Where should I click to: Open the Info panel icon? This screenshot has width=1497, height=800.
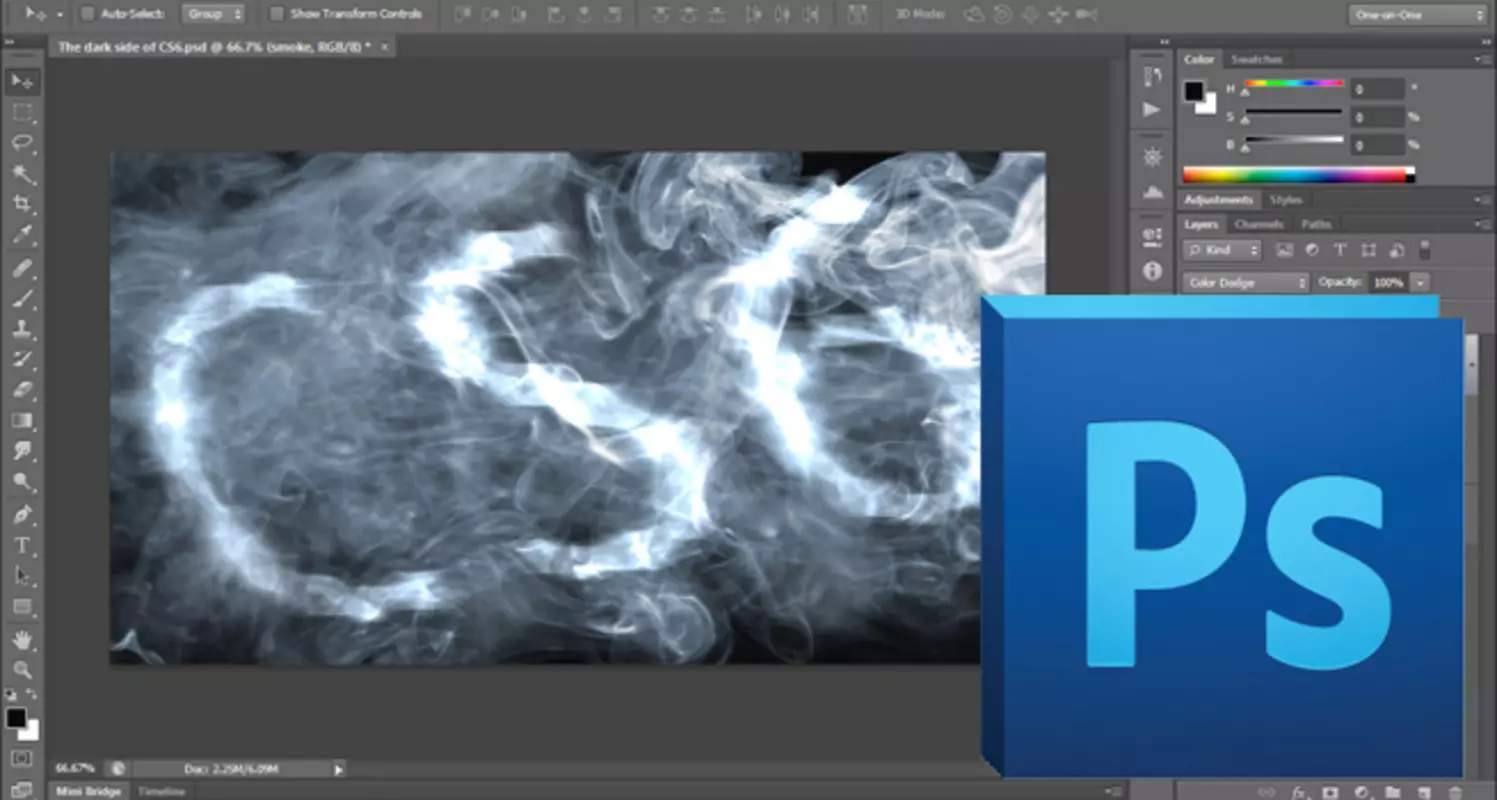(x=1152, y=271)
